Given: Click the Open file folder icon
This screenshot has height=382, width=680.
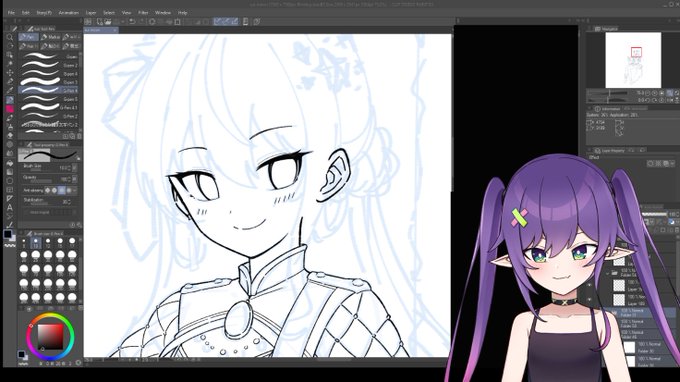Looking at the screenshot, I should (x=108, y=22).
